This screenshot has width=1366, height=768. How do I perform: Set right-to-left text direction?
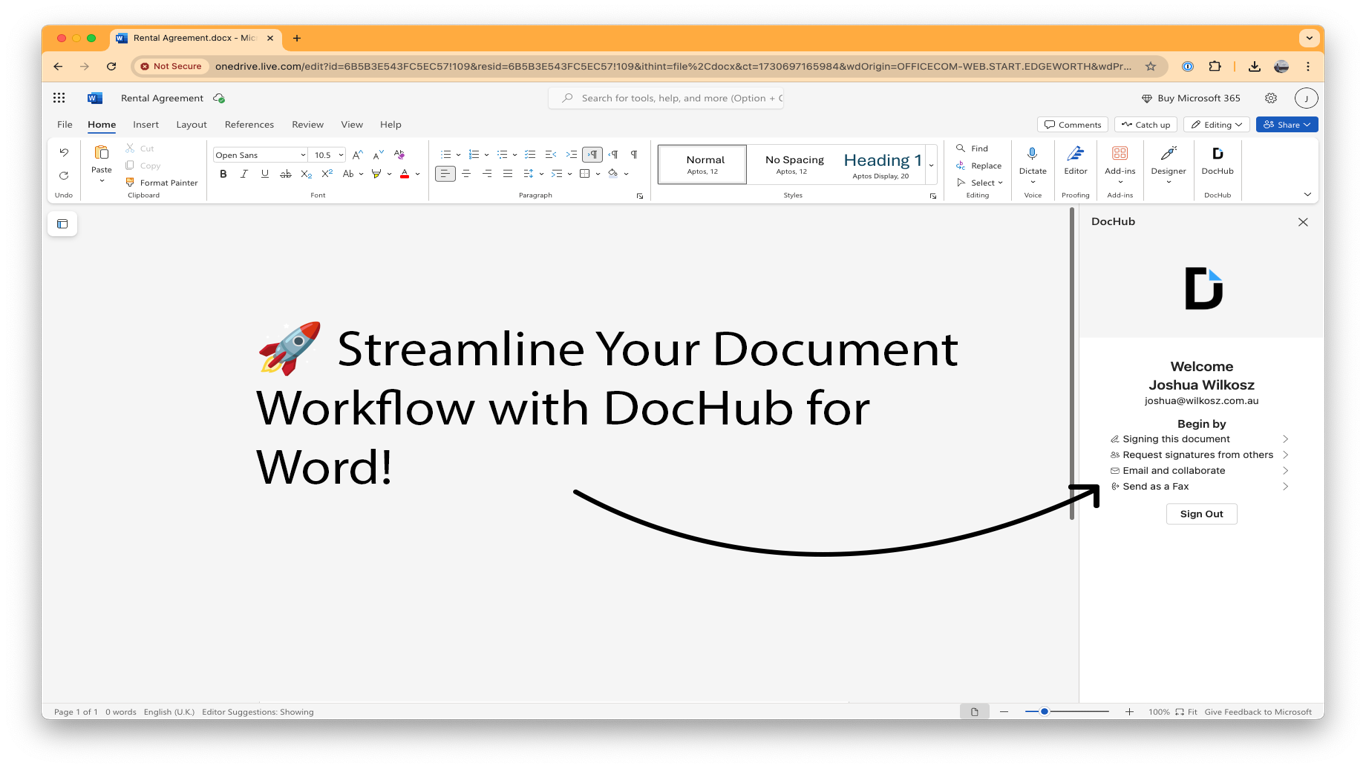pyautogui.click(x=613, y=155)
